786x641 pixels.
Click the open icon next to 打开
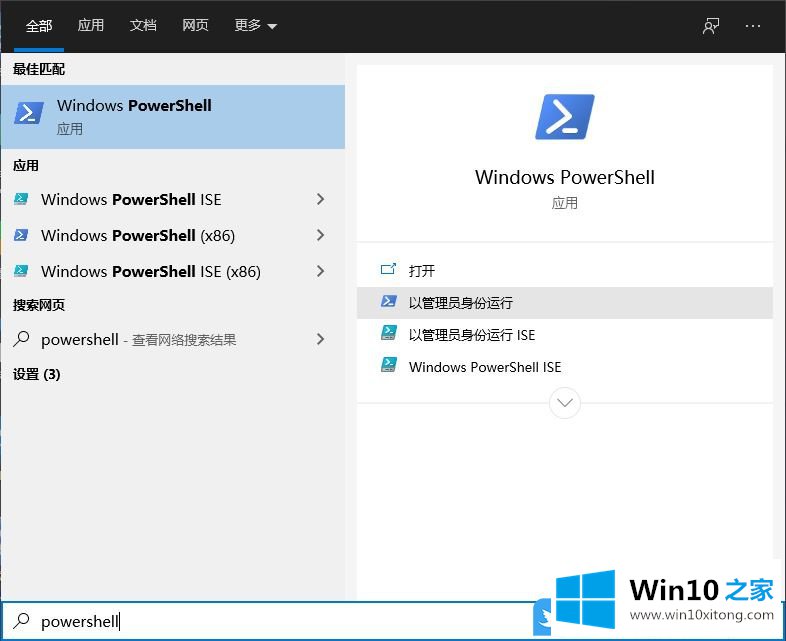tap(388, 270)
